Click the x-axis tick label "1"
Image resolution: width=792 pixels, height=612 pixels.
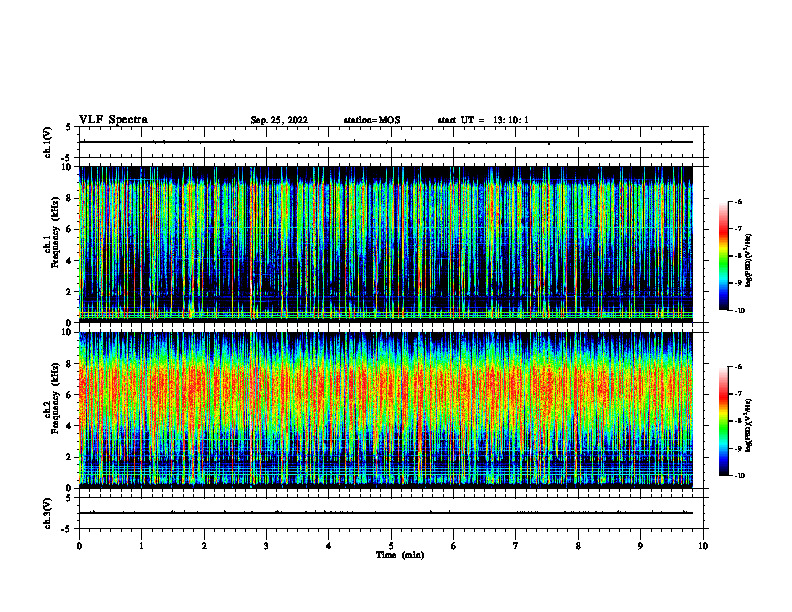click(141, 546)
